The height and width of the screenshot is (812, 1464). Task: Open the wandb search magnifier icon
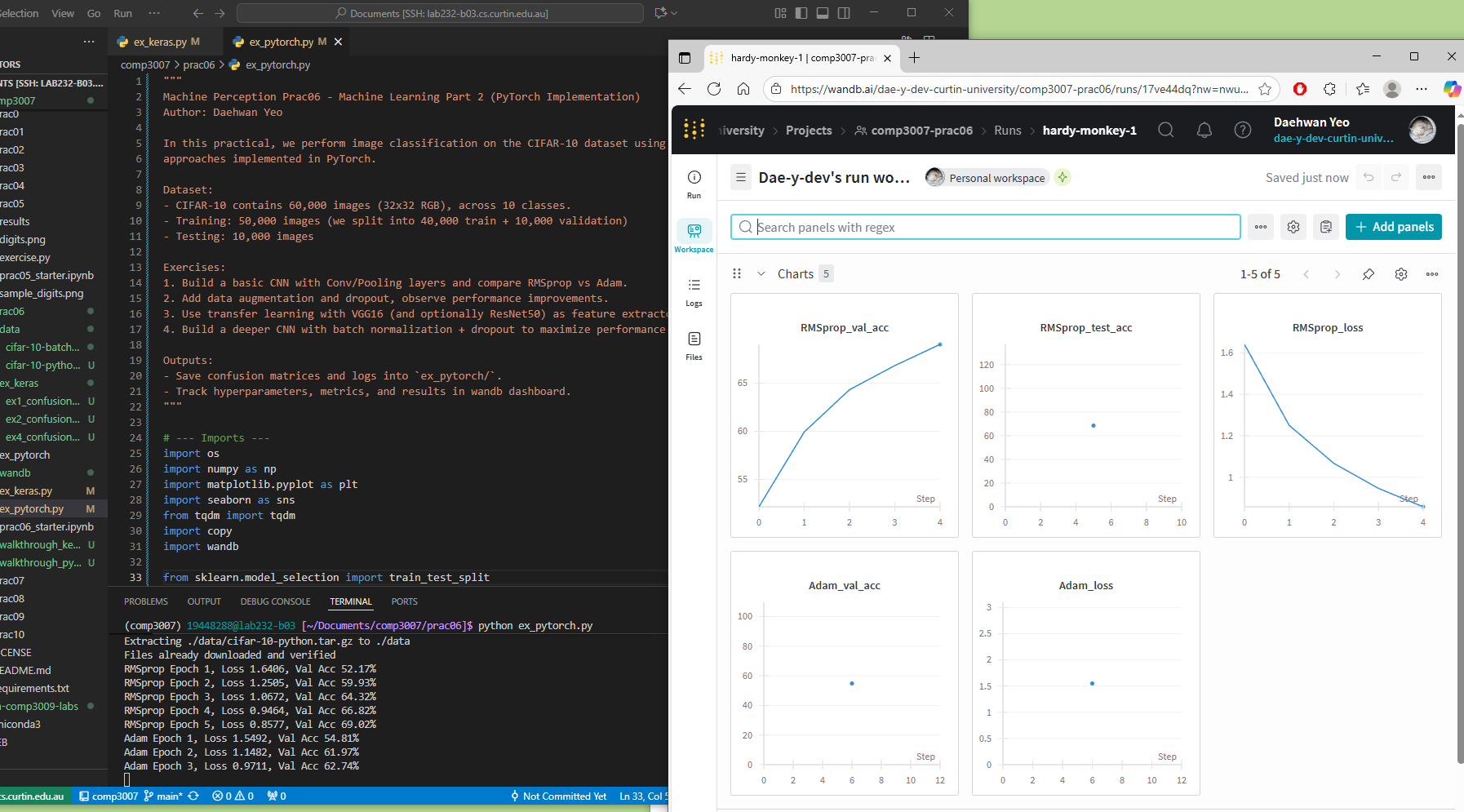point(1165,131)
